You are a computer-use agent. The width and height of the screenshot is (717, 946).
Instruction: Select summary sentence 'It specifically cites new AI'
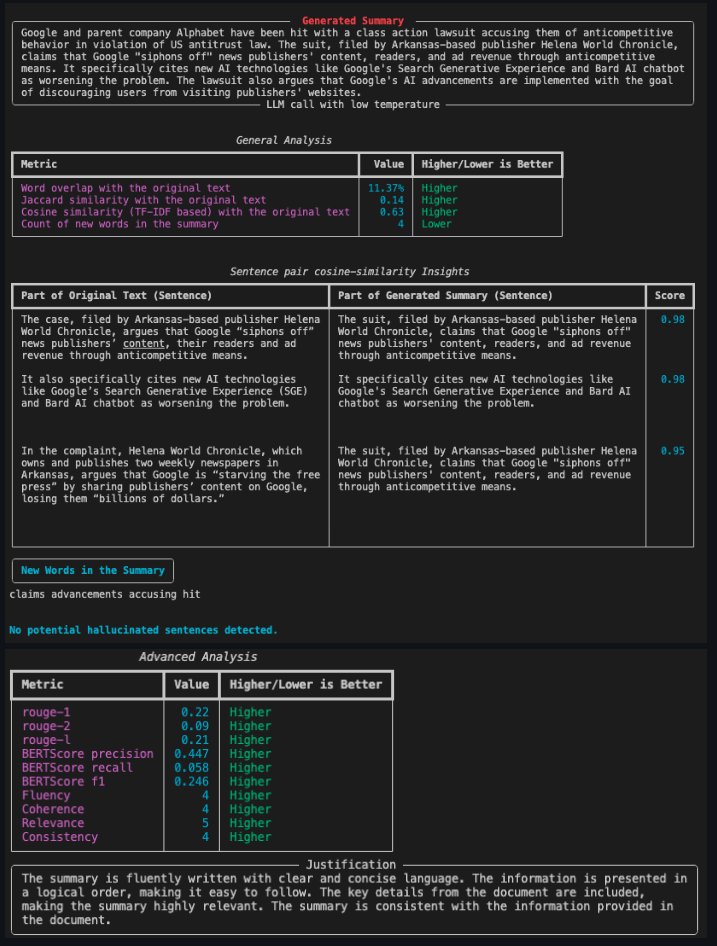pos(484,391)
